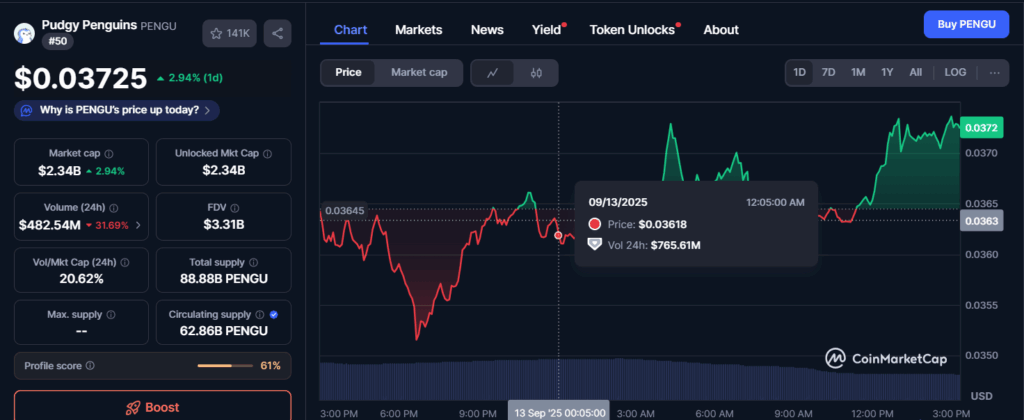
Task: Click the $3.31B FDV value
Action: [x=224, y=225]
